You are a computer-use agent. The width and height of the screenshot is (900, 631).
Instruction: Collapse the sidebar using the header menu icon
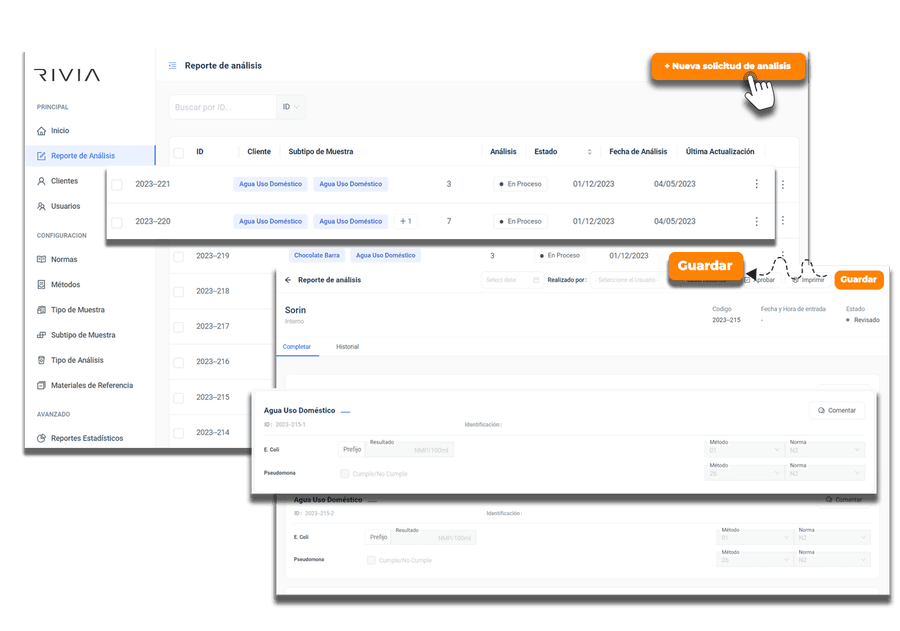pyautogui.click(x=173, y=65)
